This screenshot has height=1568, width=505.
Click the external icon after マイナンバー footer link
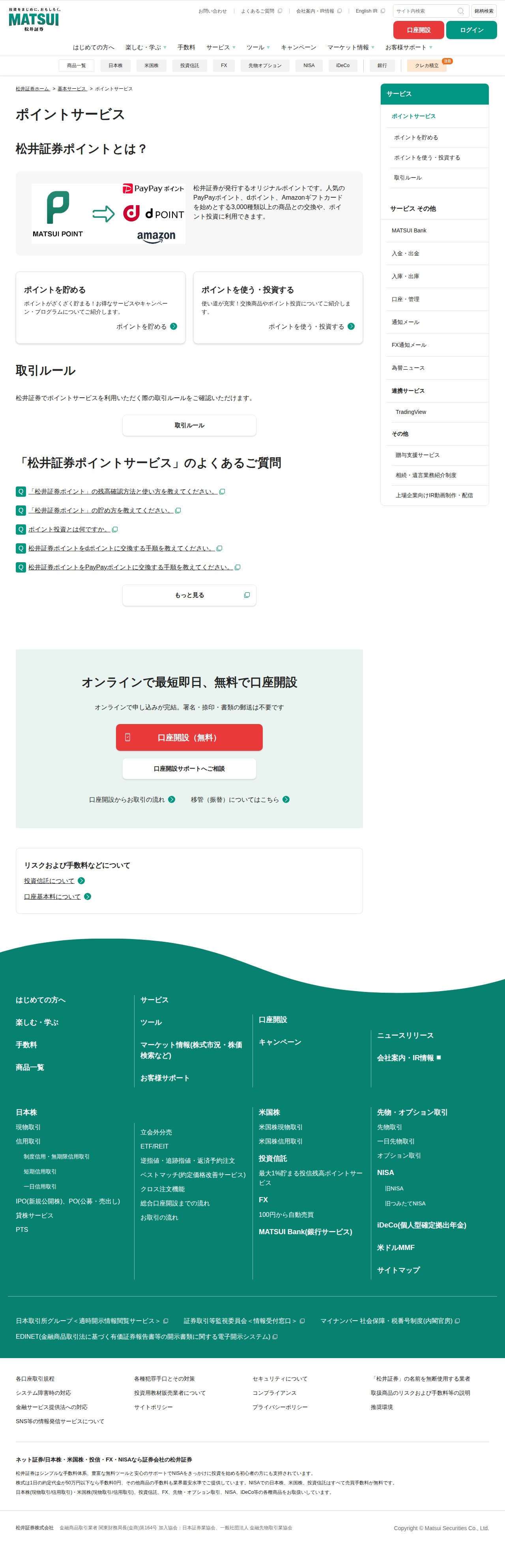point(457,1321)
